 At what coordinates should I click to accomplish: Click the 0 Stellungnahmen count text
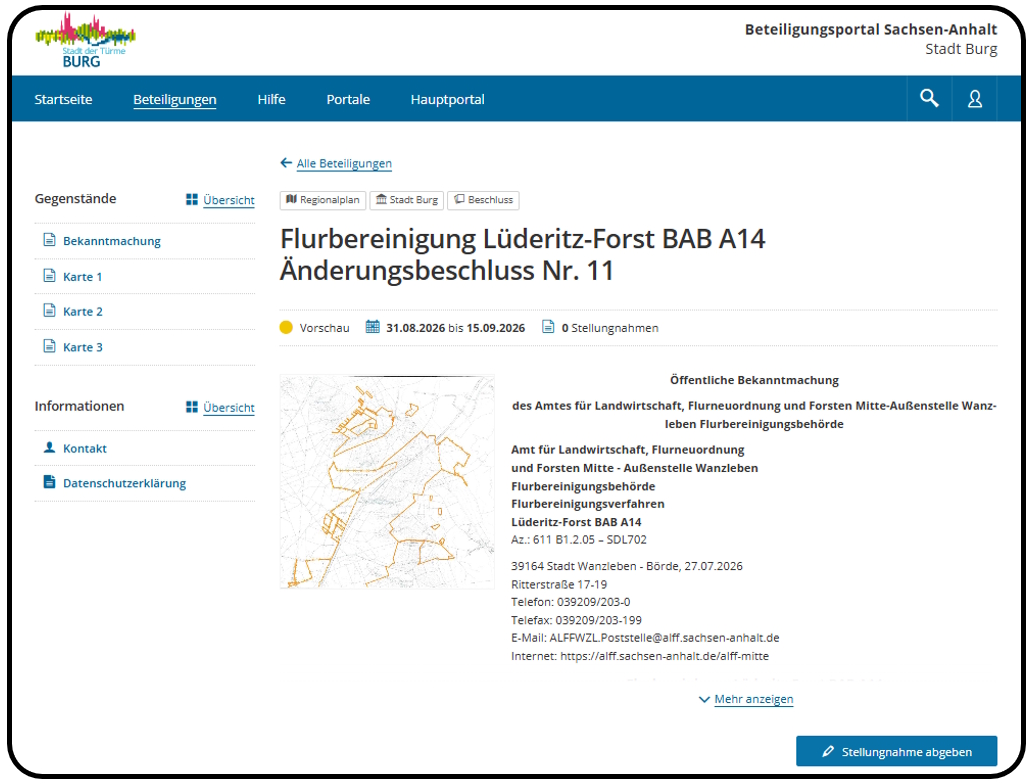click(x=609, y=328)
